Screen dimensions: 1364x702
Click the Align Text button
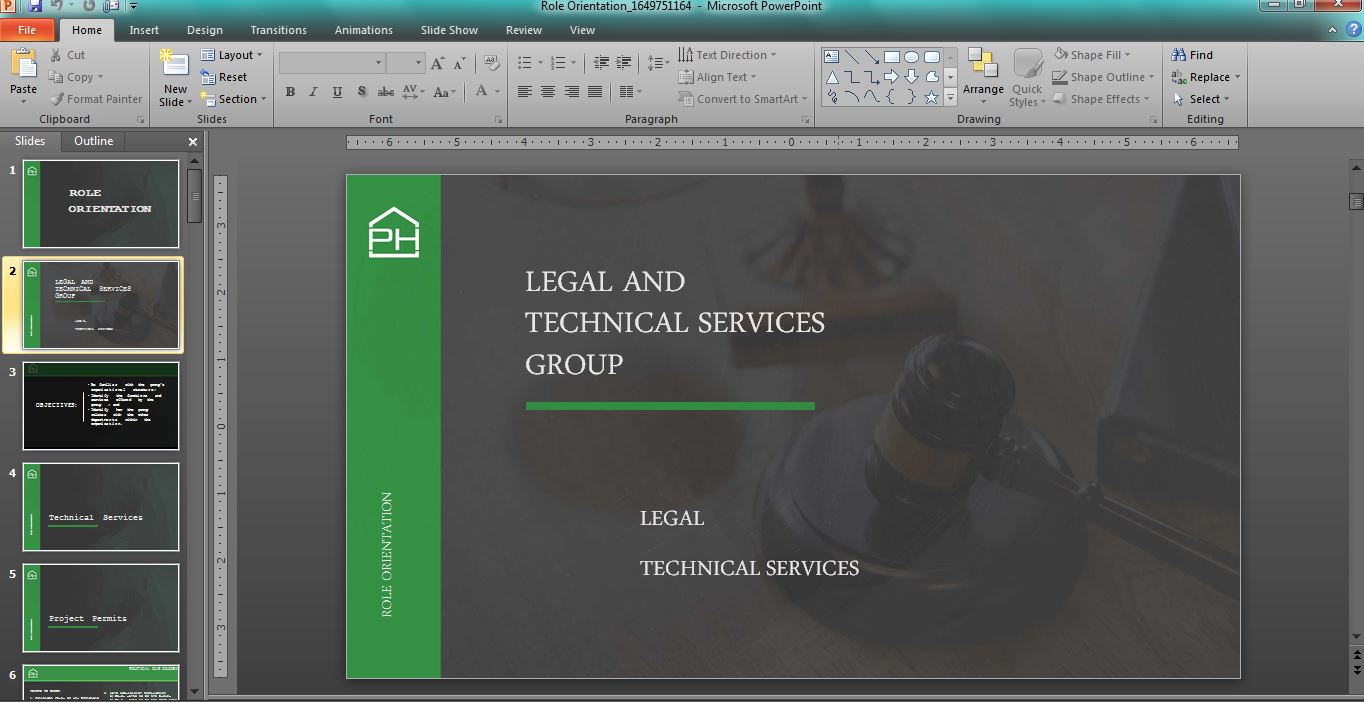click(x=717, y=77)
